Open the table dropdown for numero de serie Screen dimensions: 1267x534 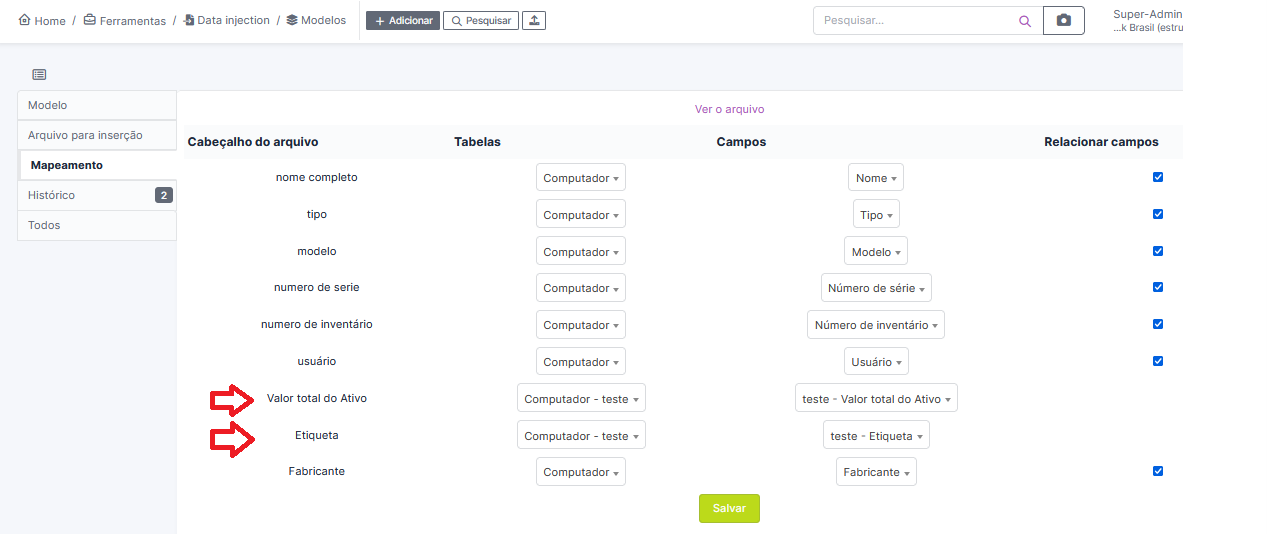581,288
